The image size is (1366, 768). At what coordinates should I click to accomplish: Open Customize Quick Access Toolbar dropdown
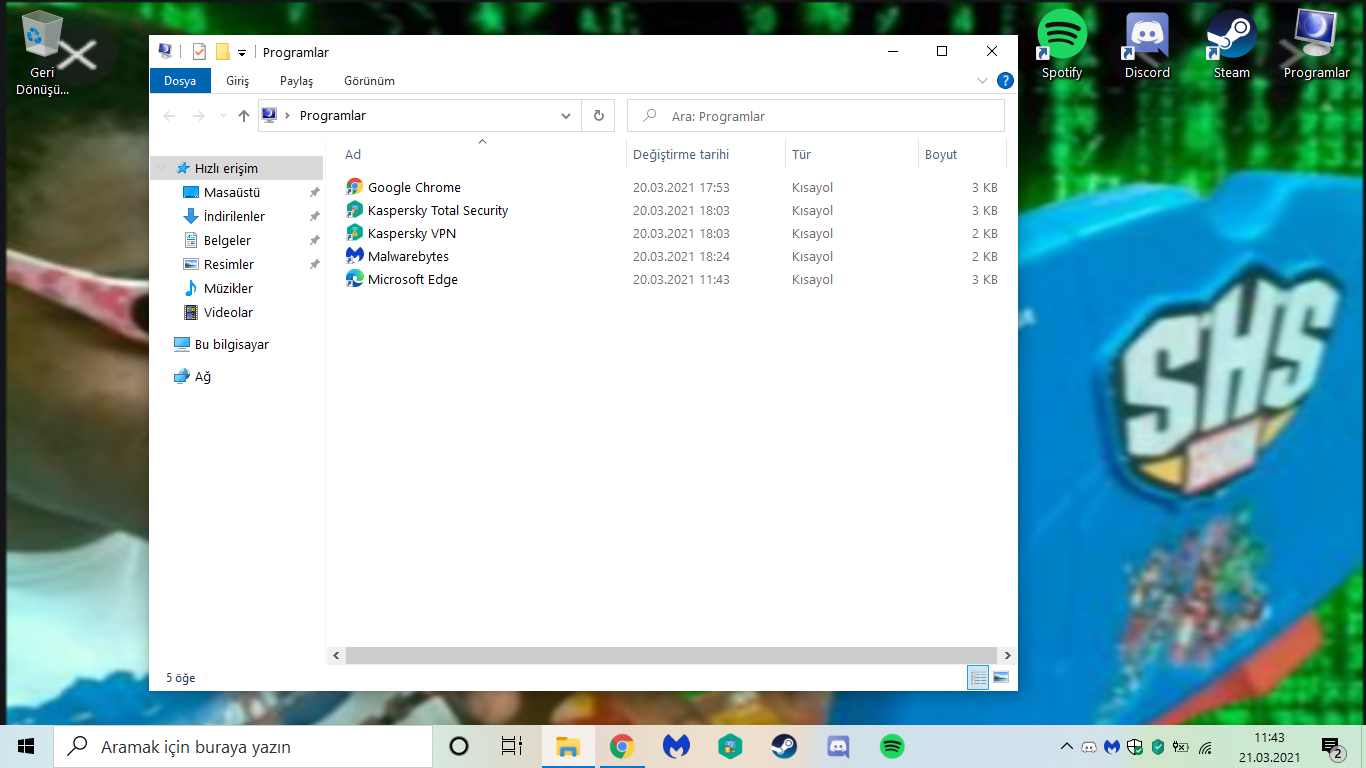242,53
